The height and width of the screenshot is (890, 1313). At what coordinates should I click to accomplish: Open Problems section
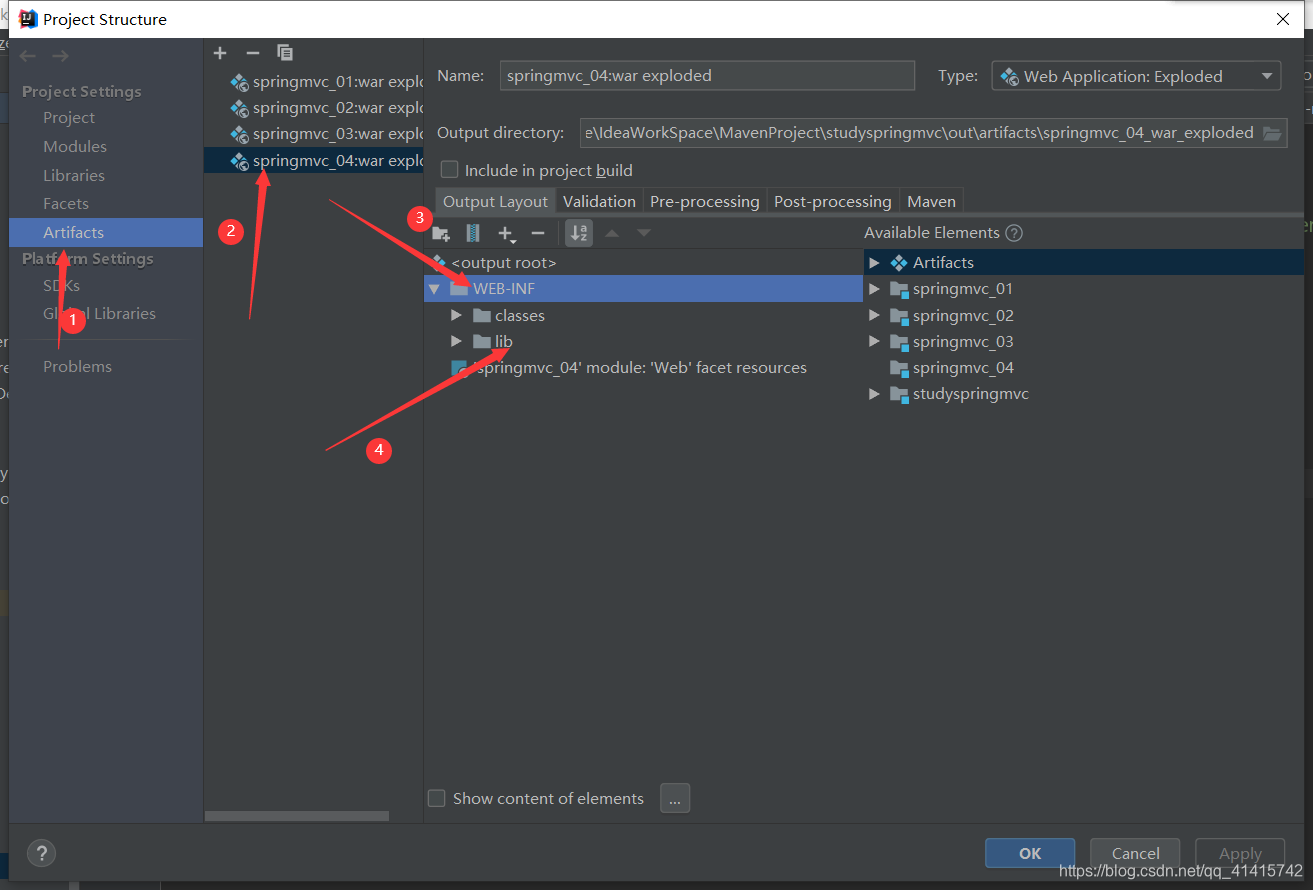[x=77, y=366]
